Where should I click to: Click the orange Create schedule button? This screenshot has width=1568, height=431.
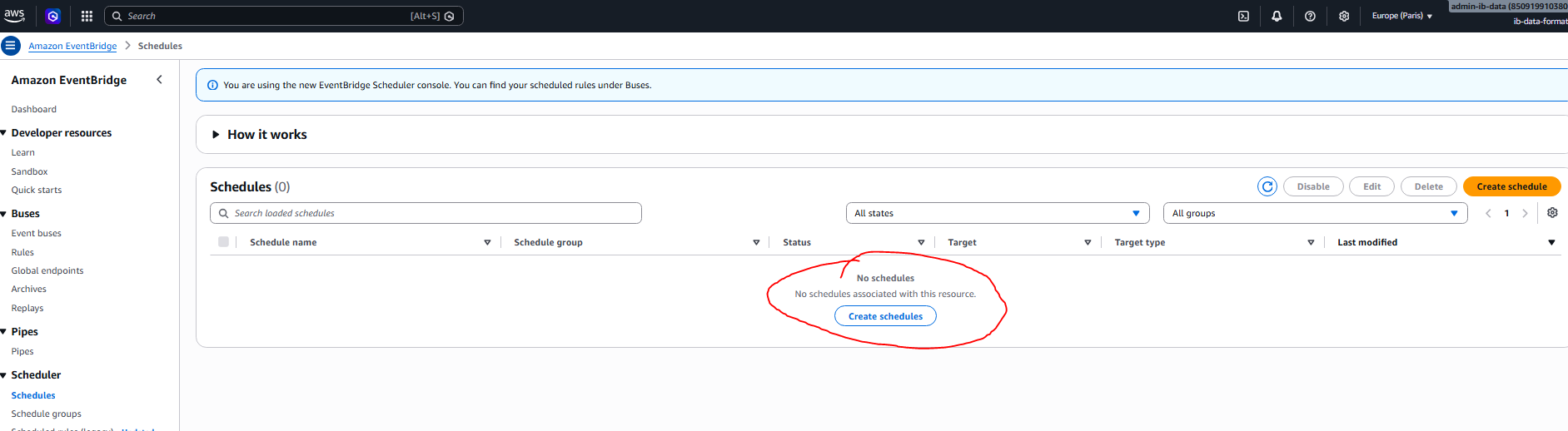click(1511, 186)
